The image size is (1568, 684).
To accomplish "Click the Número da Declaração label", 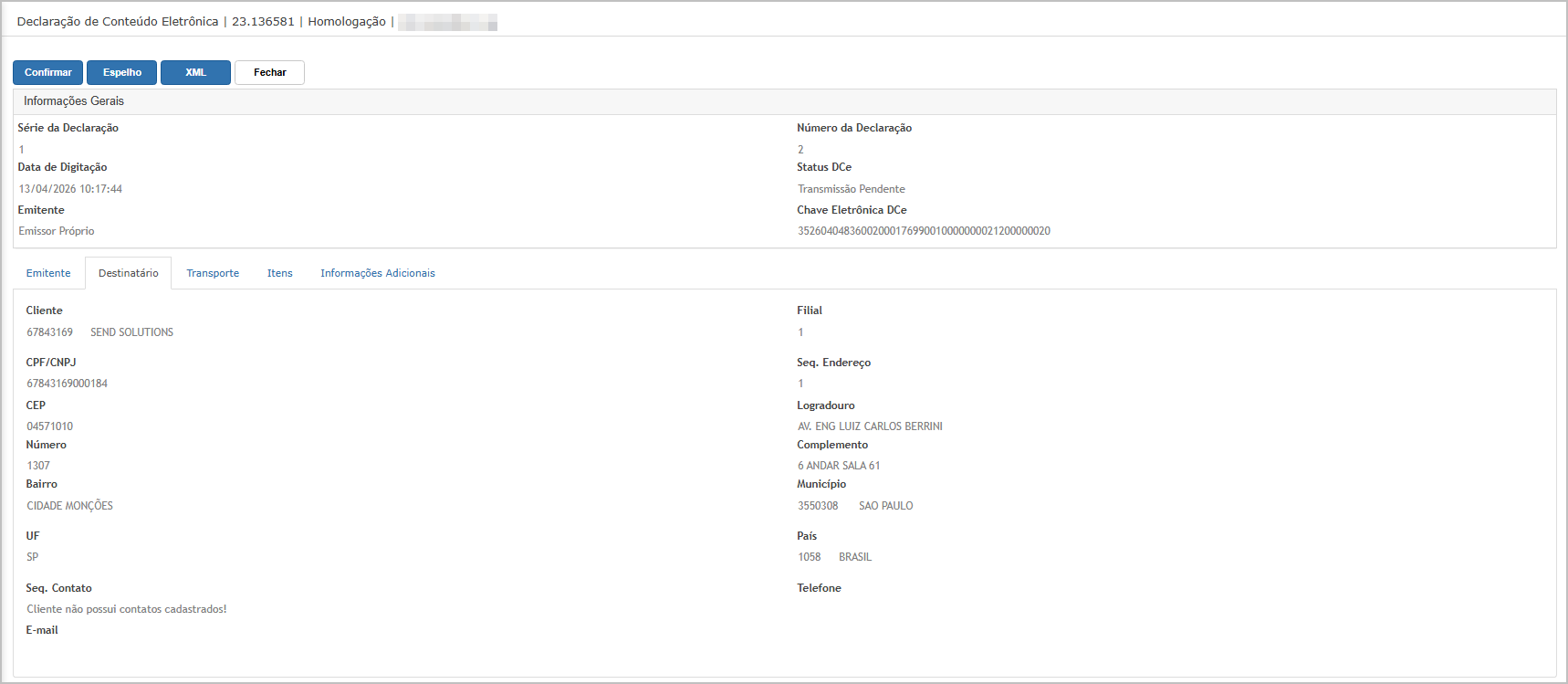I will click(854, 128).
